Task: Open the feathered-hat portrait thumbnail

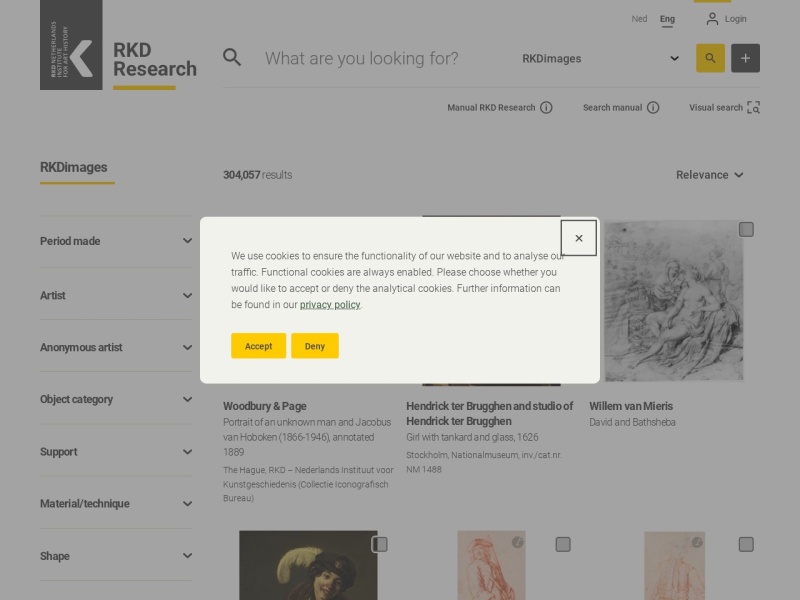Action: coord(308,565)
